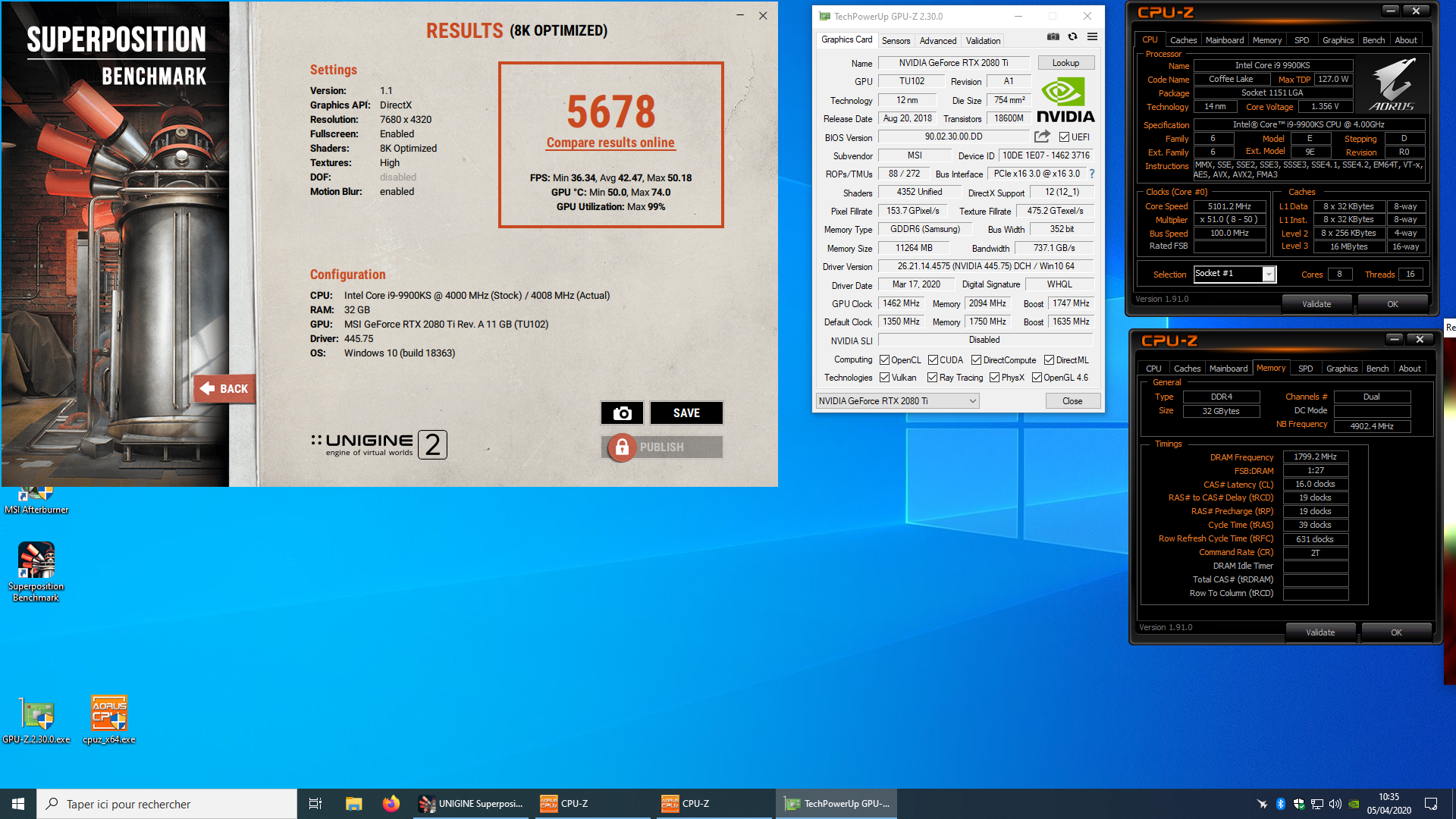Click the PUBLISH button in Superposition

tap(662, 447)
